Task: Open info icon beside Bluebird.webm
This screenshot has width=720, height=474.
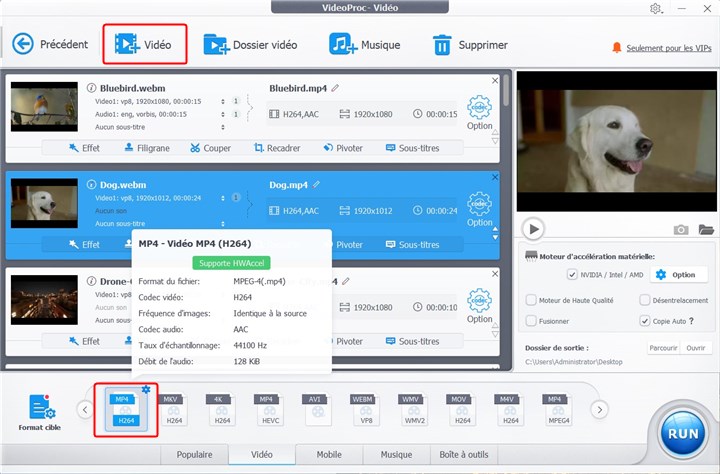Action: pos(91,88)
